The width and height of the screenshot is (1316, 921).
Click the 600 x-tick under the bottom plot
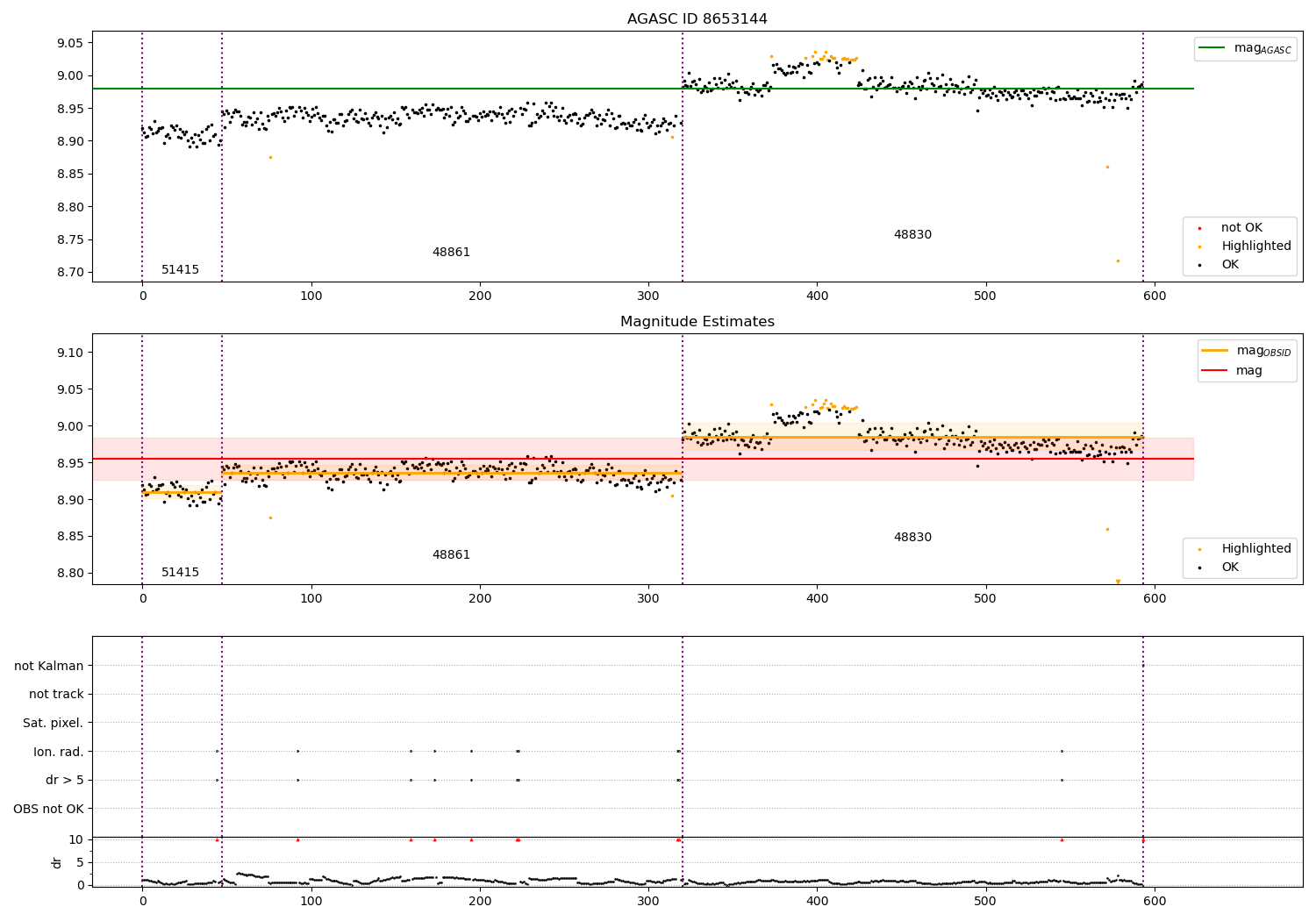pyautogui.click(x=1155, y=902)
